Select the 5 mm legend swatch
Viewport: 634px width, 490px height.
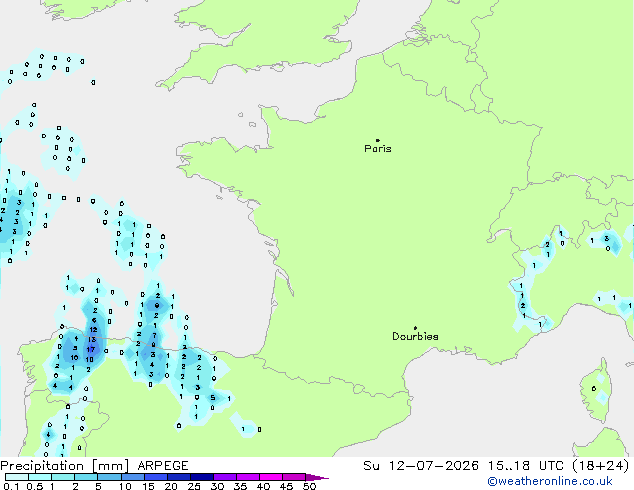[x=109, y=477]
